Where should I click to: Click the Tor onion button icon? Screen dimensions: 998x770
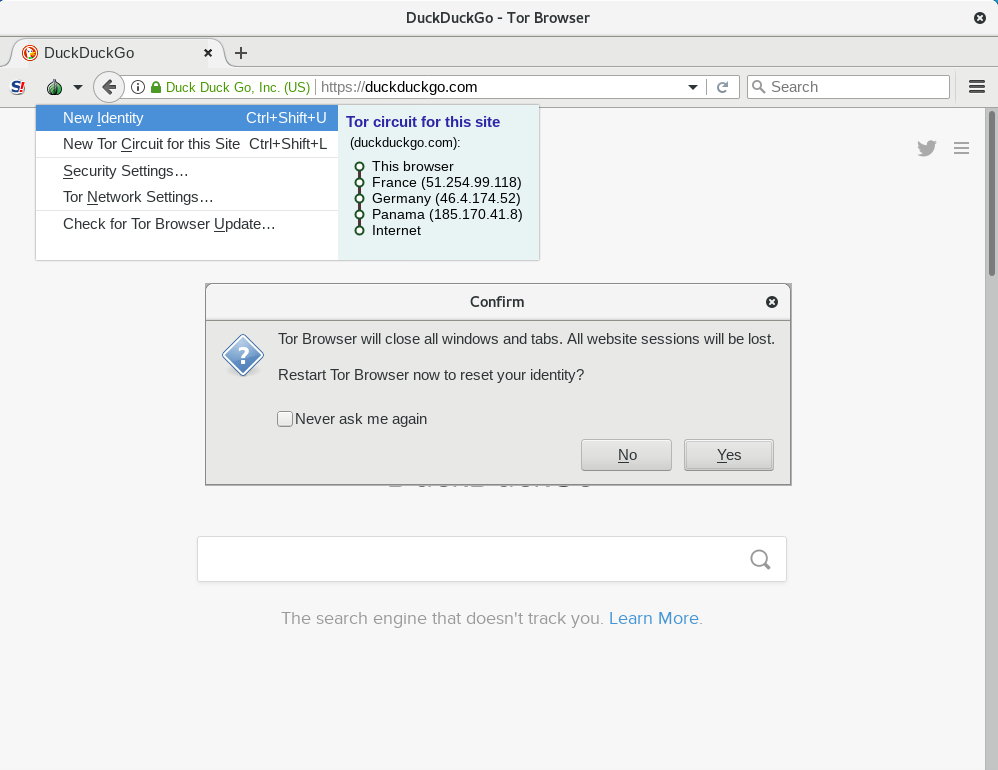tap(55, 87)
